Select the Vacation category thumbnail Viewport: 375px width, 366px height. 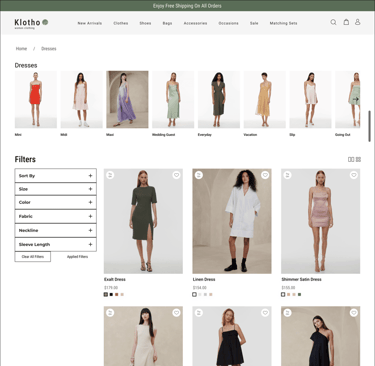(265, 99)
